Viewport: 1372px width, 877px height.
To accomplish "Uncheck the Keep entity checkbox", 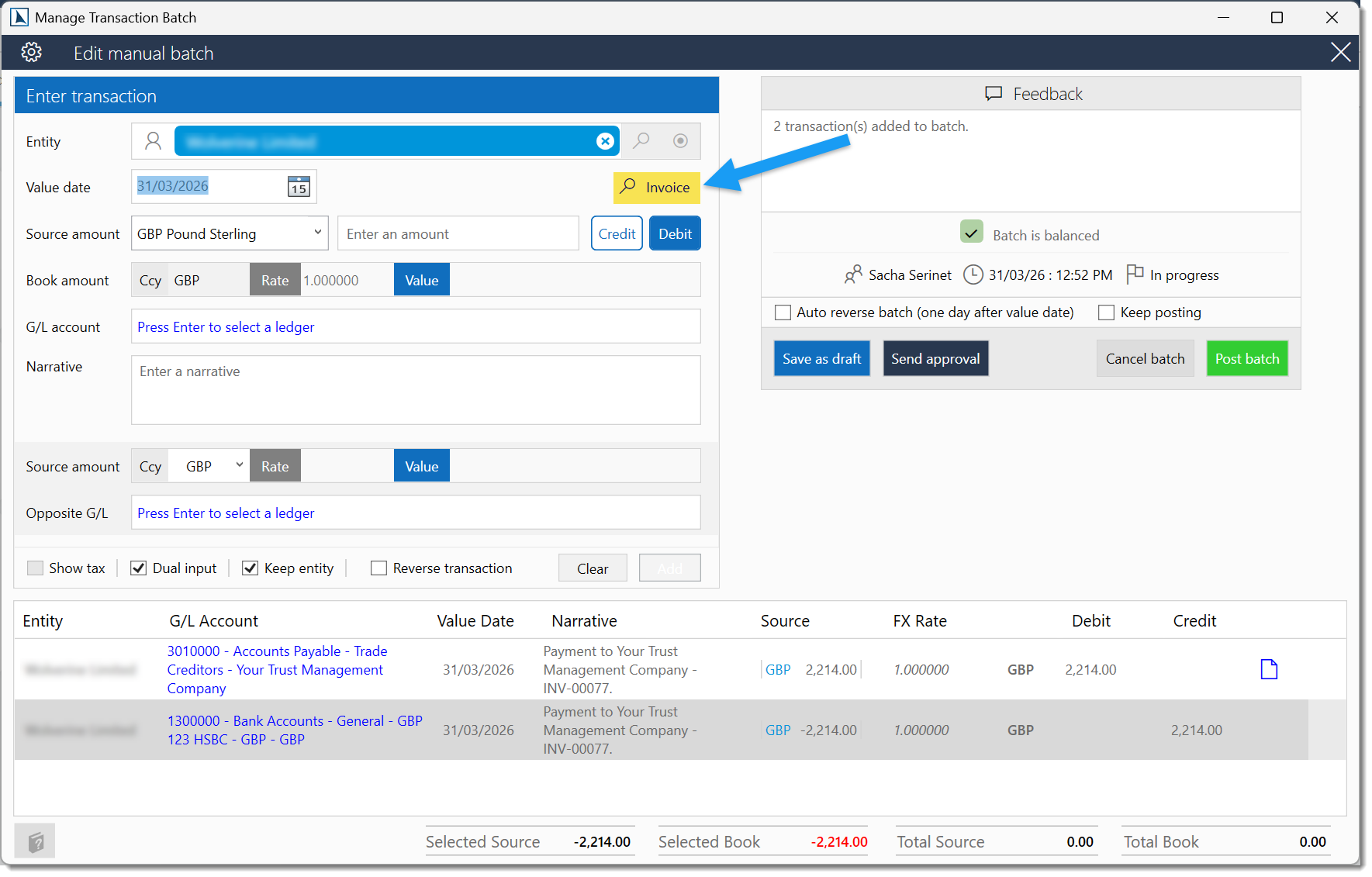I will click(x=250, y=568).
